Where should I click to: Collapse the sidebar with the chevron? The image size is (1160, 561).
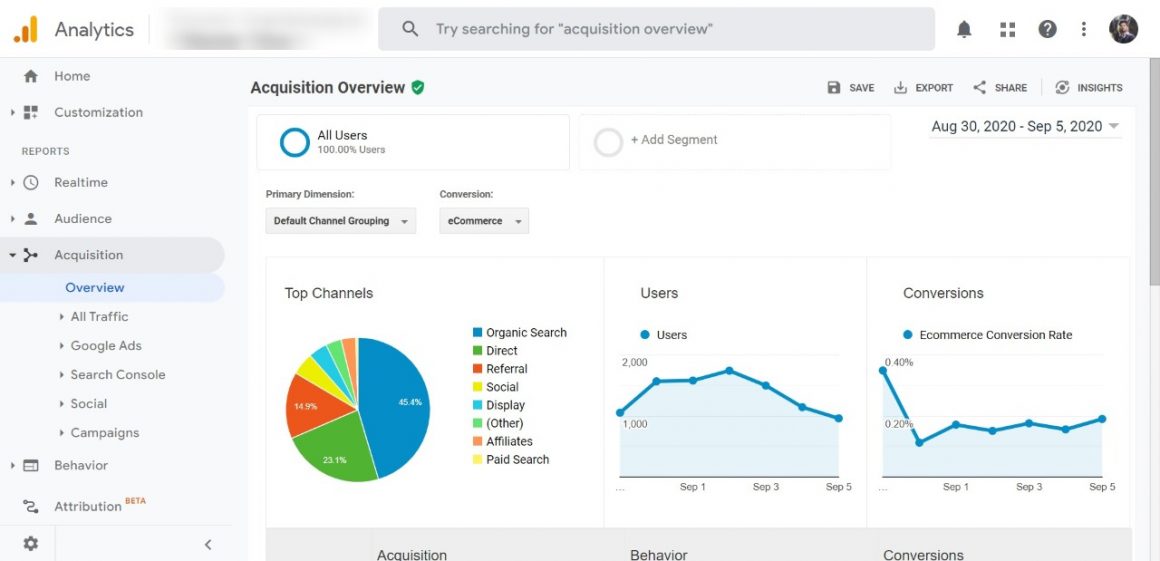click(x=208, y=545)
